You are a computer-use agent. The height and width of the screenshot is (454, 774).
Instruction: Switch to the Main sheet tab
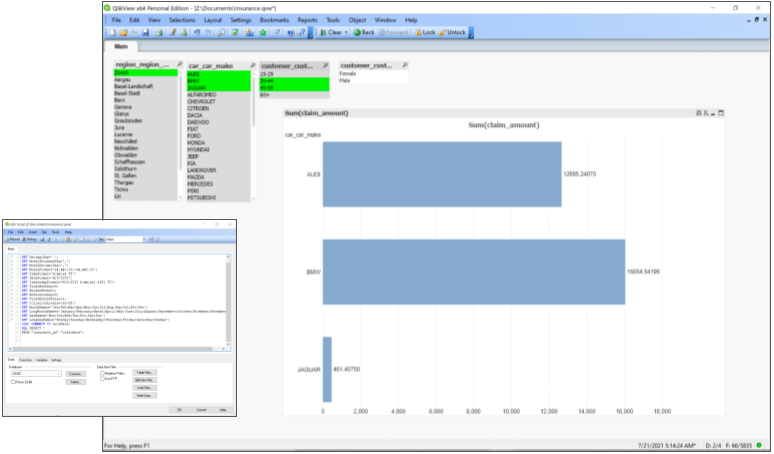[121, 46]
